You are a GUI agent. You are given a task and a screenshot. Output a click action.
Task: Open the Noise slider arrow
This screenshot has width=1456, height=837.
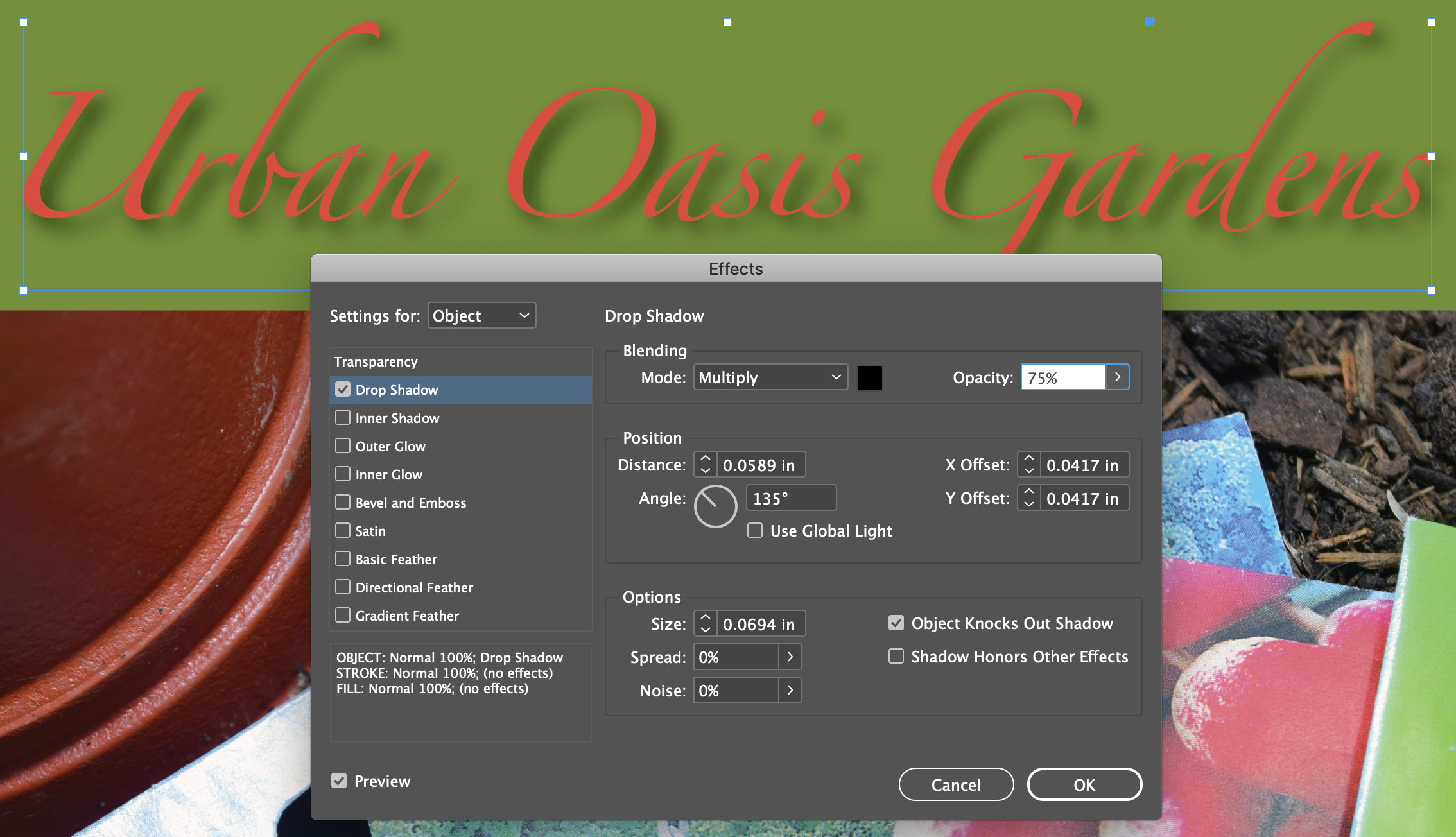coord(790,691)
